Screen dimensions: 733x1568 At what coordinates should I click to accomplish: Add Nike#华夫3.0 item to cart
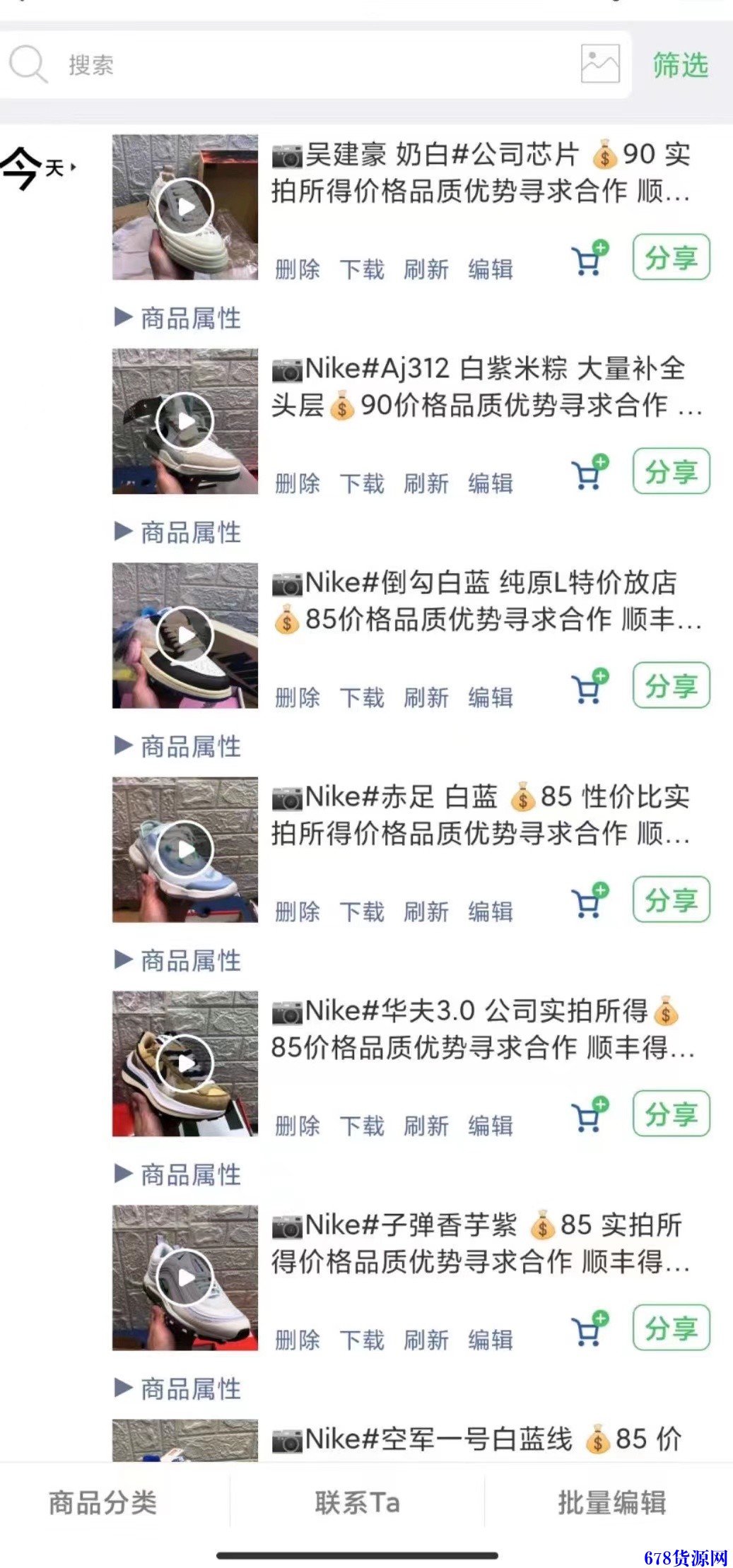[x=590, y=1114]
